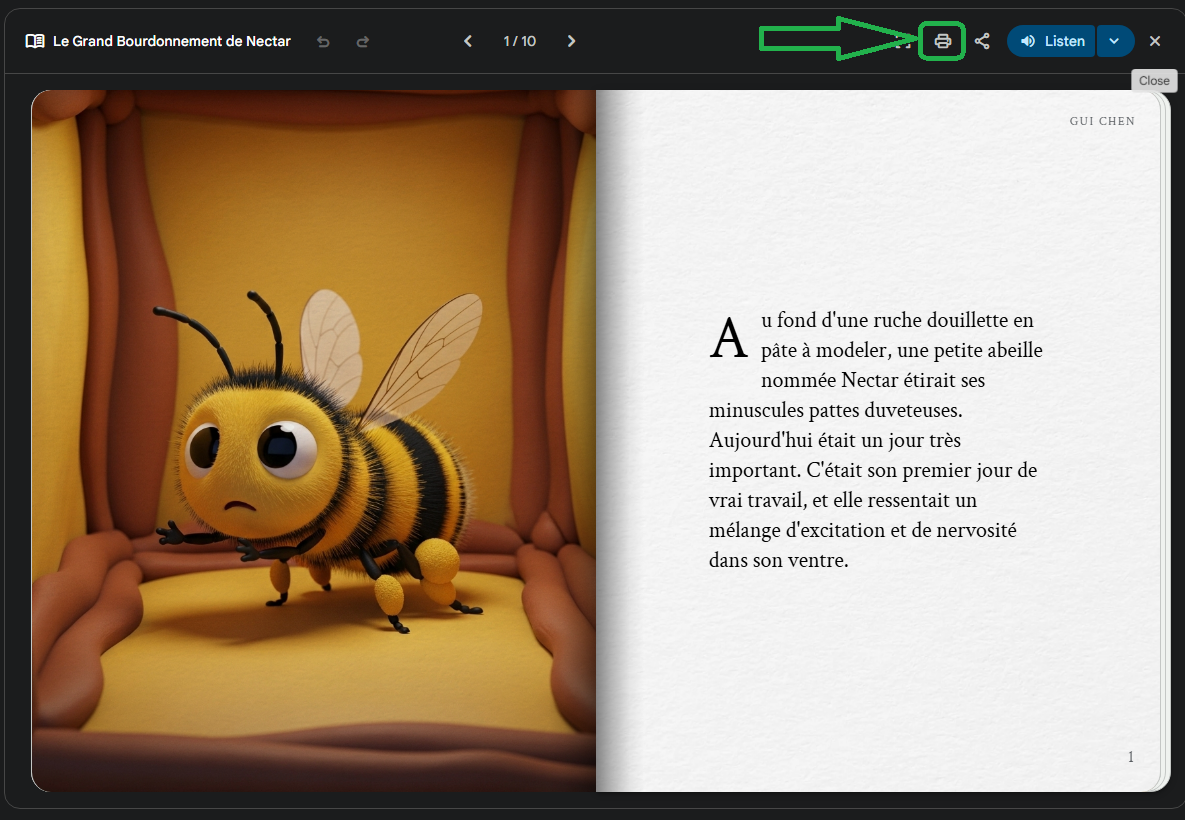
Task: Select the bee illustration page
Action: [314, 441]
